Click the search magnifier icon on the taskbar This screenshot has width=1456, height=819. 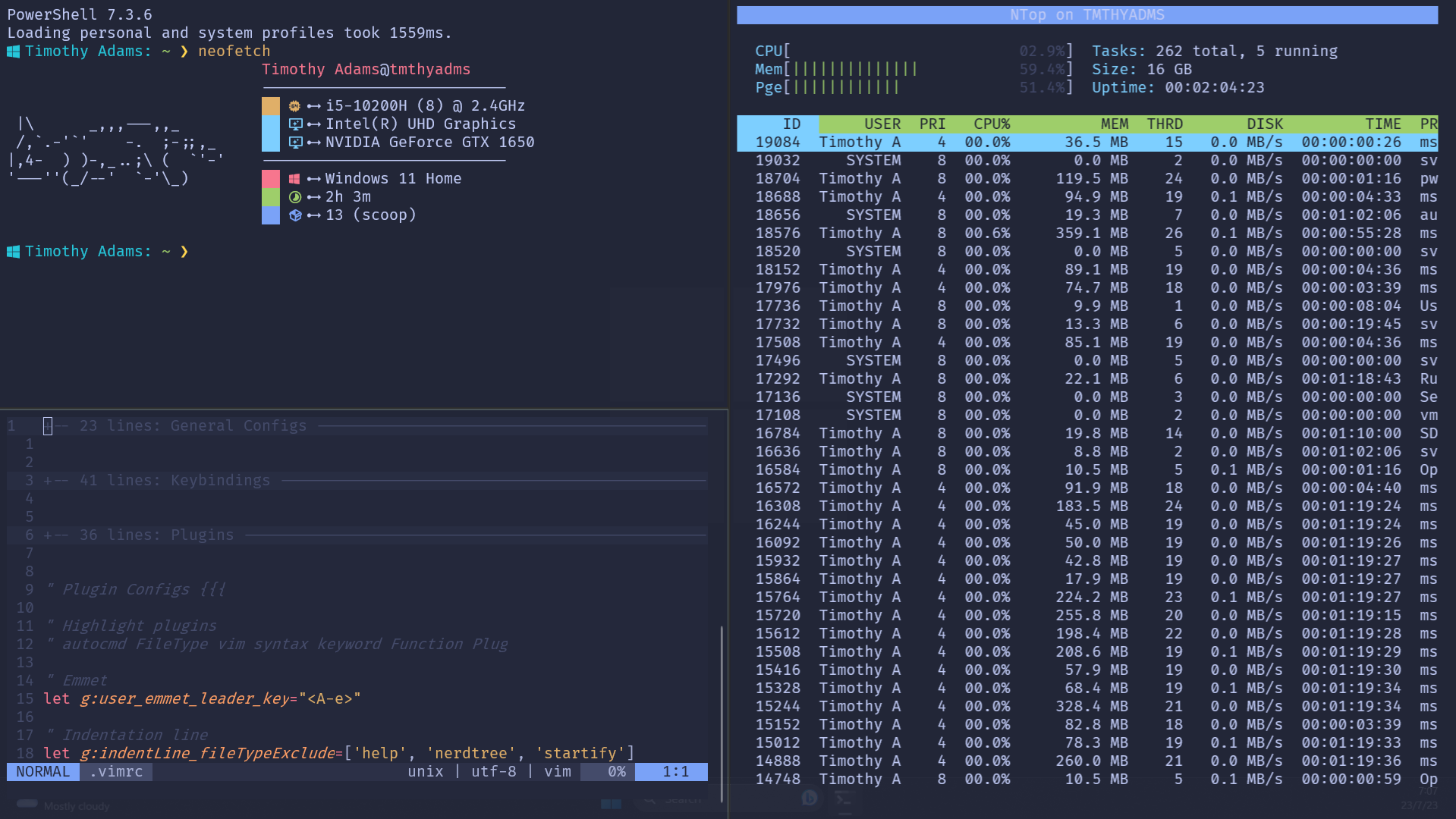click(x=650, y=801)
